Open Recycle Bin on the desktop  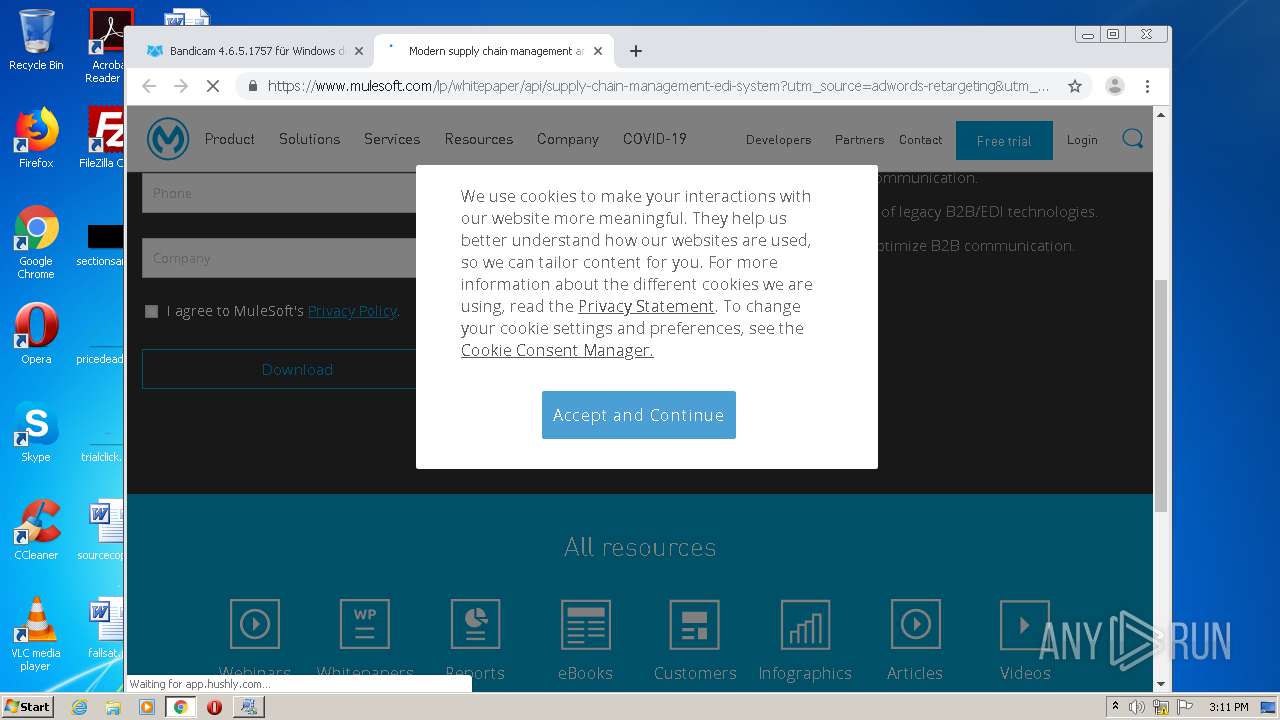(36, 40)
